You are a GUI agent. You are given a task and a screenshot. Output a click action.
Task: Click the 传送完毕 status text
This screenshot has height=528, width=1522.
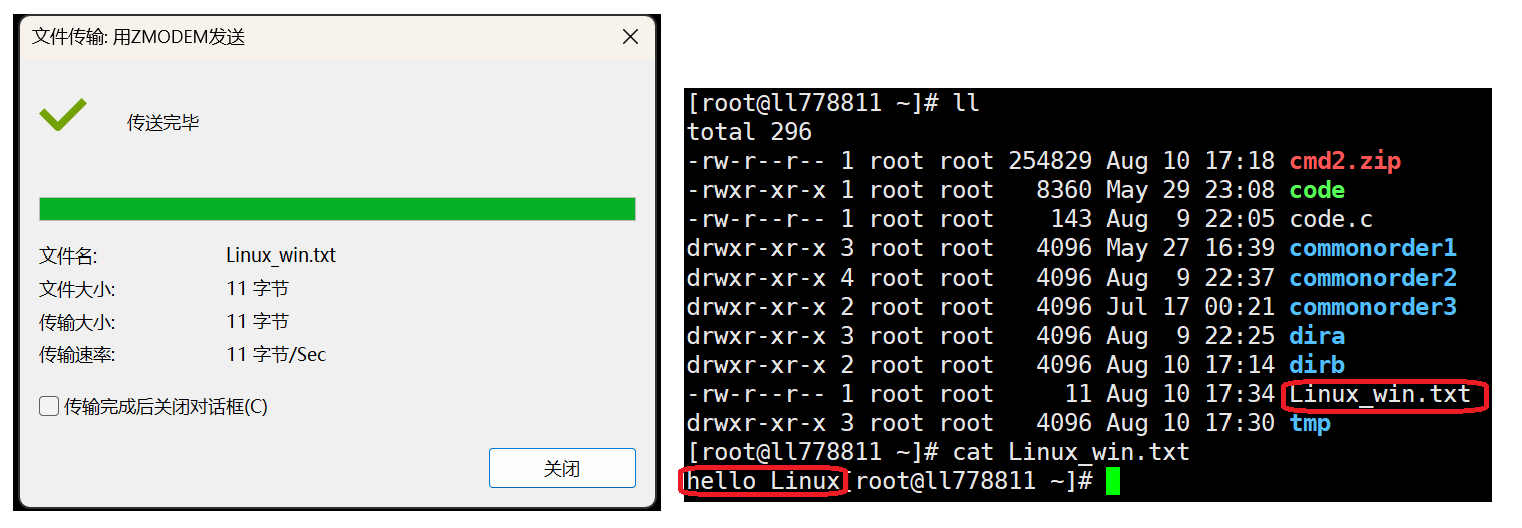coord(163,122)
